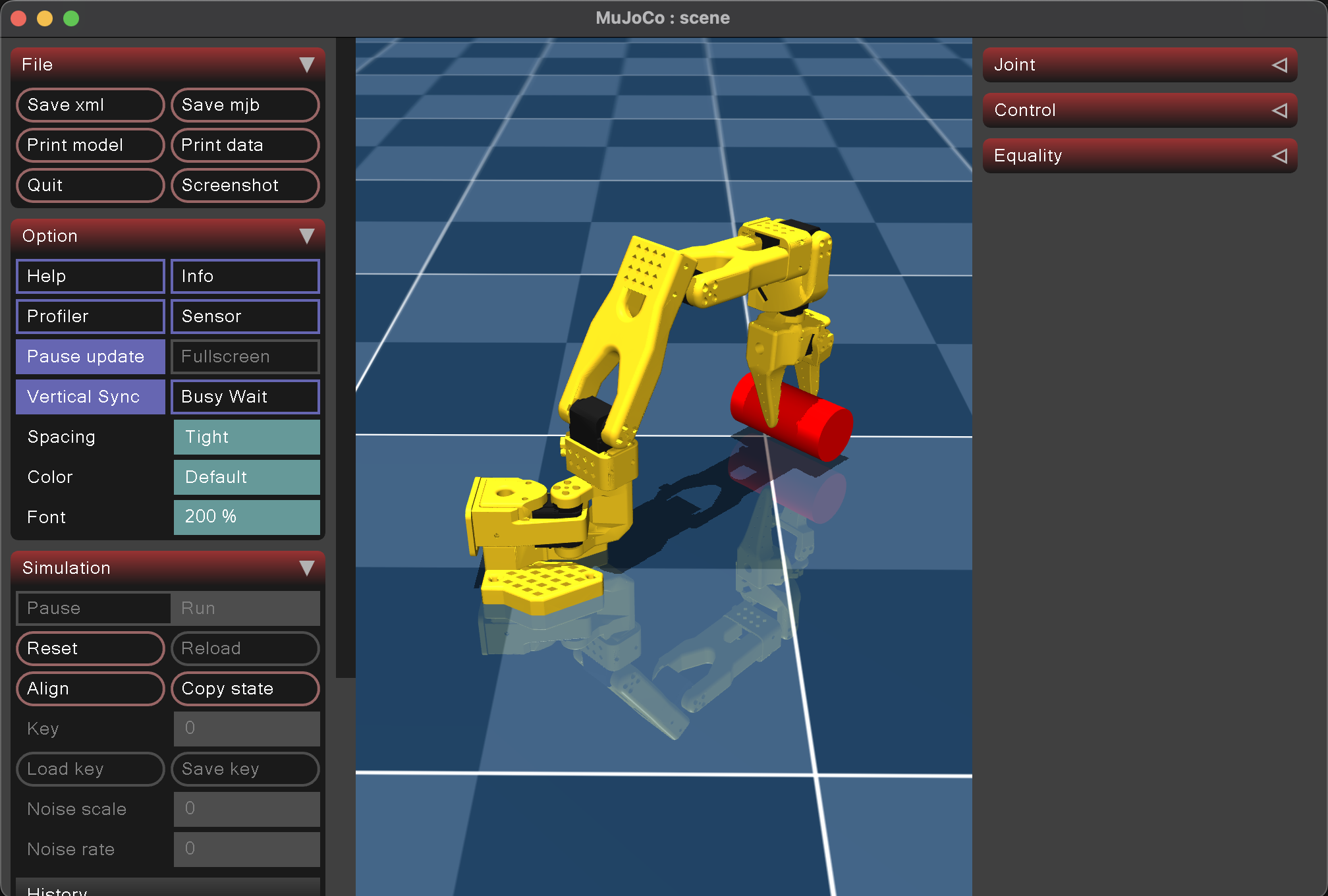Toggle the Help overlay
This screenshot has width=1328, height=896.
pyautogui.click(x=90, y=276)
